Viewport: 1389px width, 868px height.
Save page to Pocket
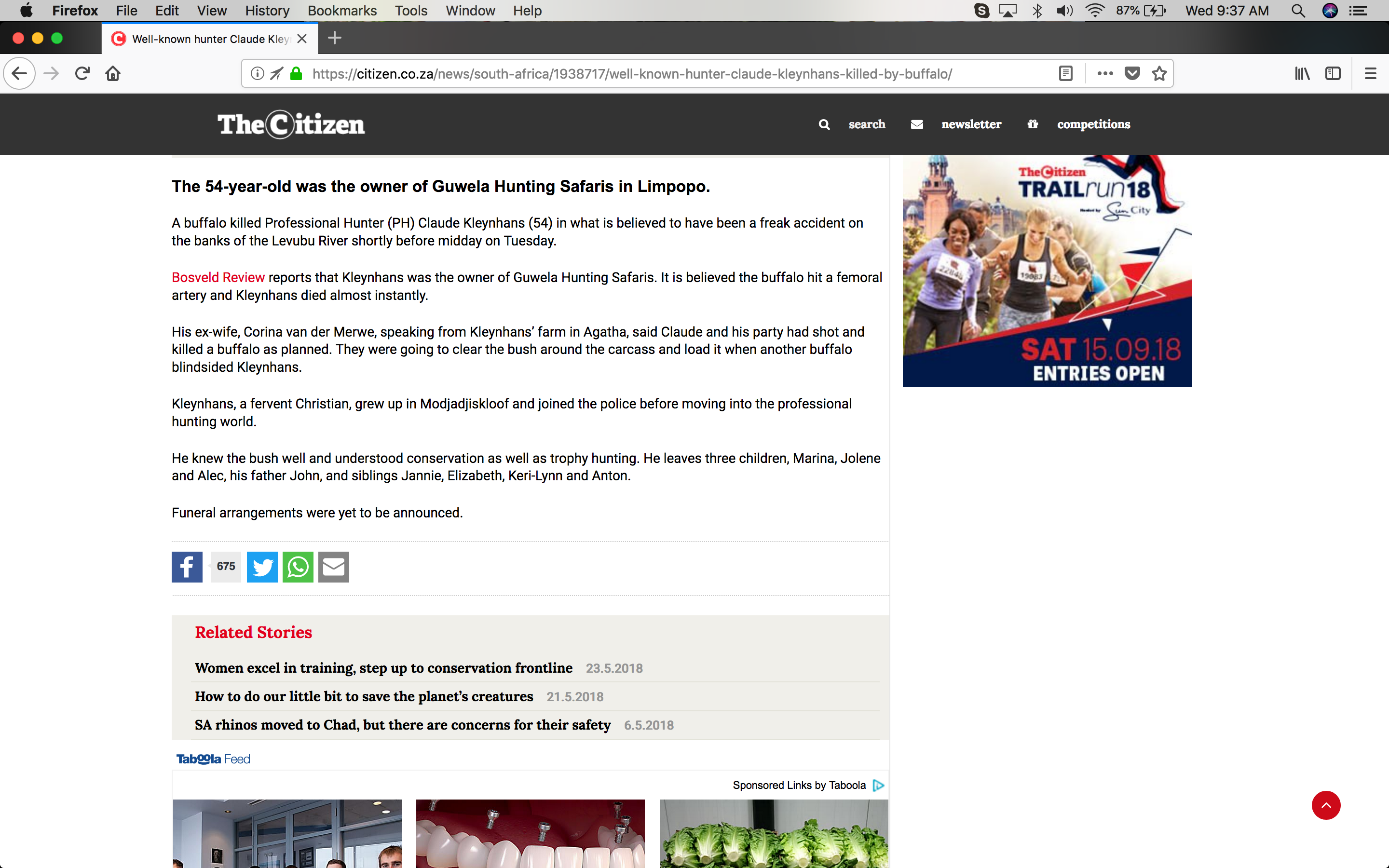point(1132,73)
